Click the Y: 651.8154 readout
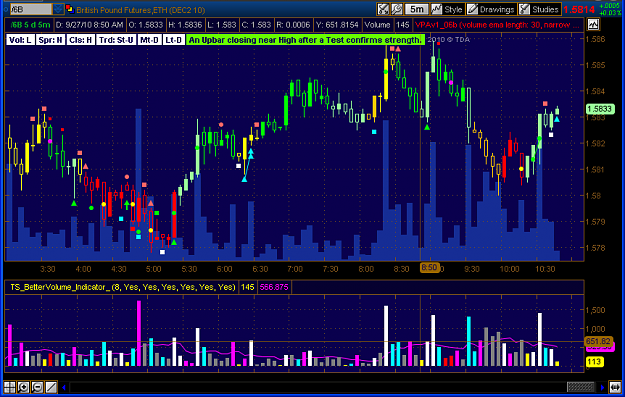This screenshot has height=397, width=625. 337,25
